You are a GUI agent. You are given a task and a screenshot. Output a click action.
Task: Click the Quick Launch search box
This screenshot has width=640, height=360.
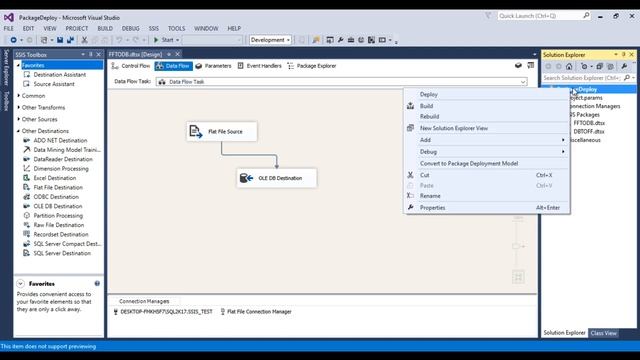540,16
